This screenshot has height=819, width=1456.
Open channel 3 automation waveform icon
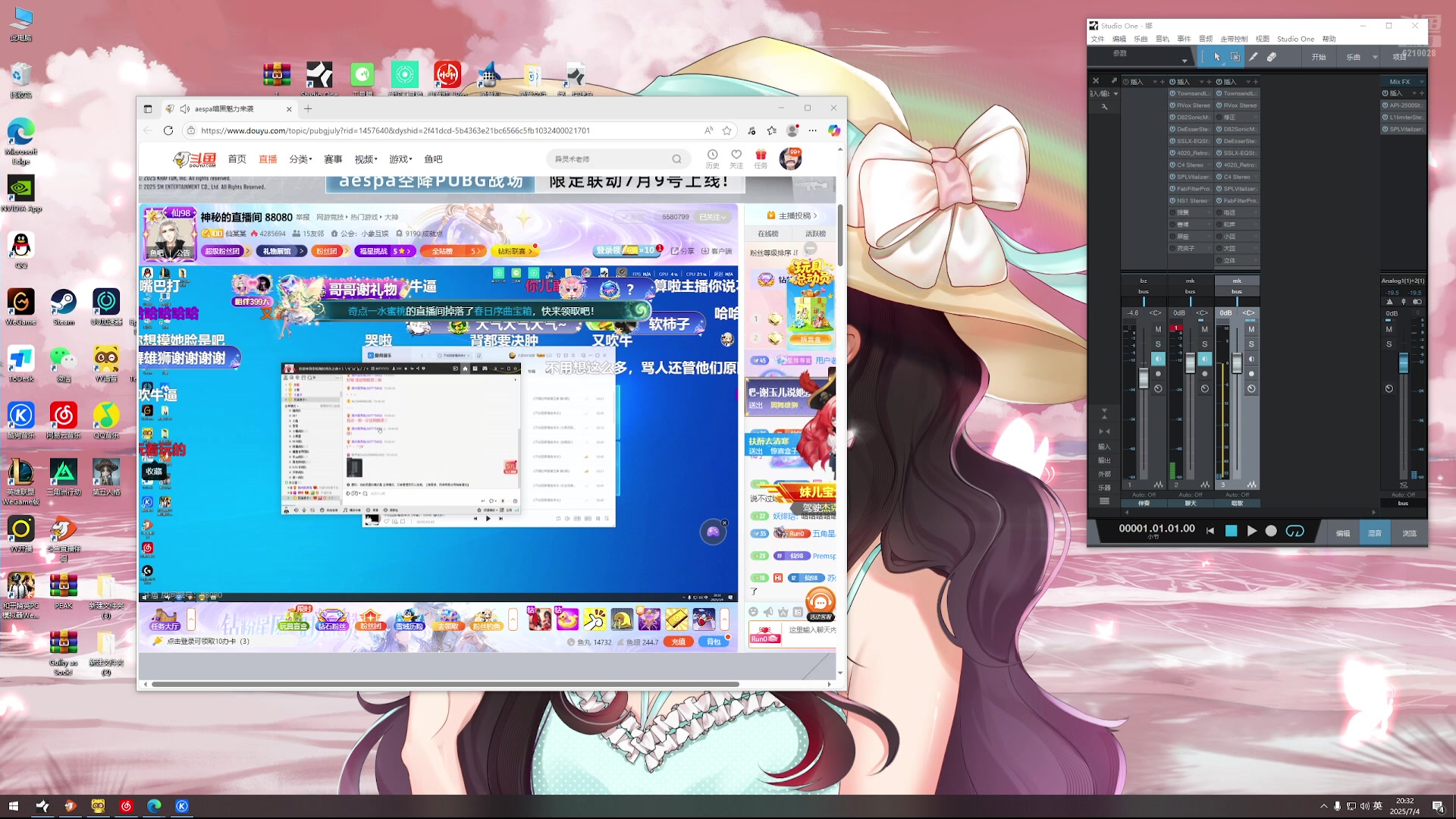1251,485
